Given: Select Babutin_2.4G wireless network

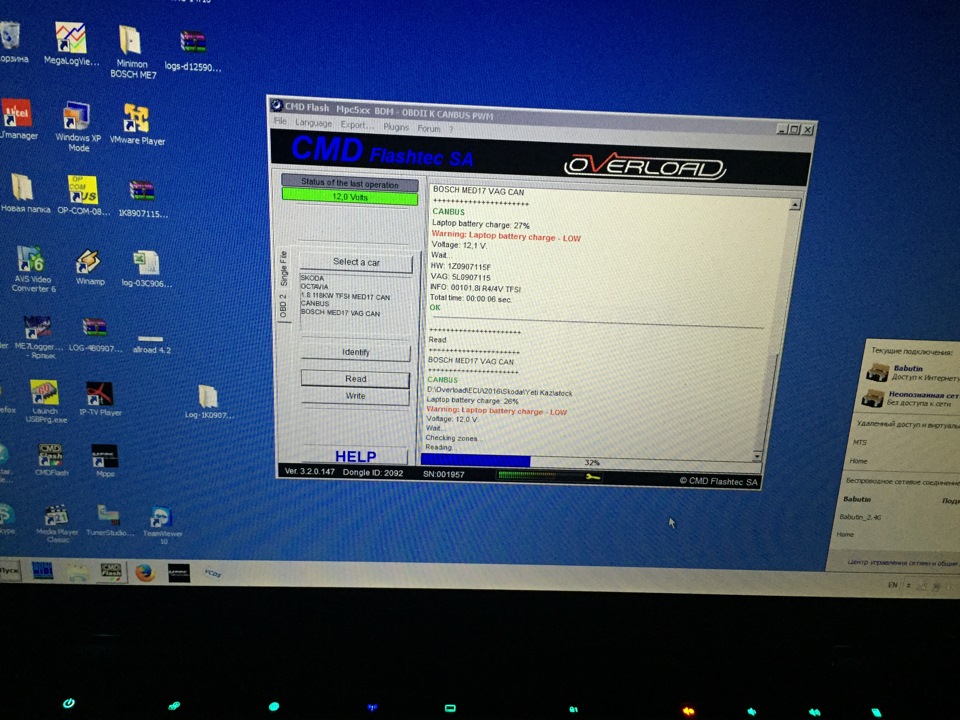Looking at the screenshot, I should pos(860,517).
